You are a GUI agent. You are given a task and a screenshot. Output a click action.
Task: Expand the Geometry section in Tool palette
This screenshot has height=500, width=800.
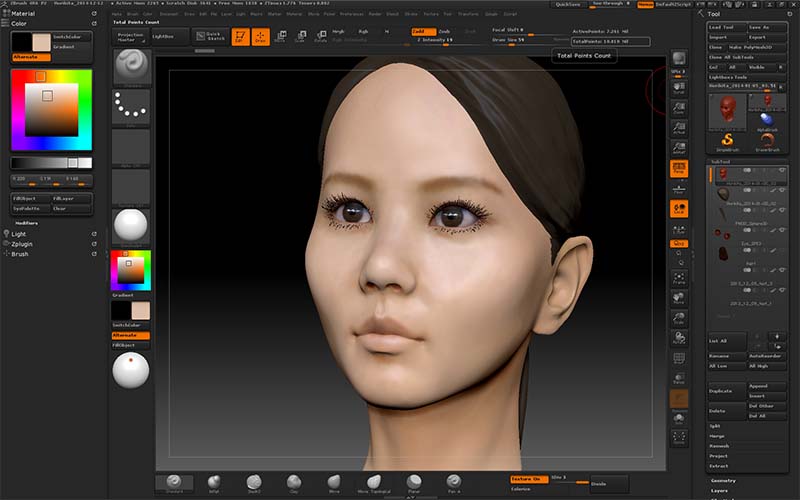pos(723,481)
